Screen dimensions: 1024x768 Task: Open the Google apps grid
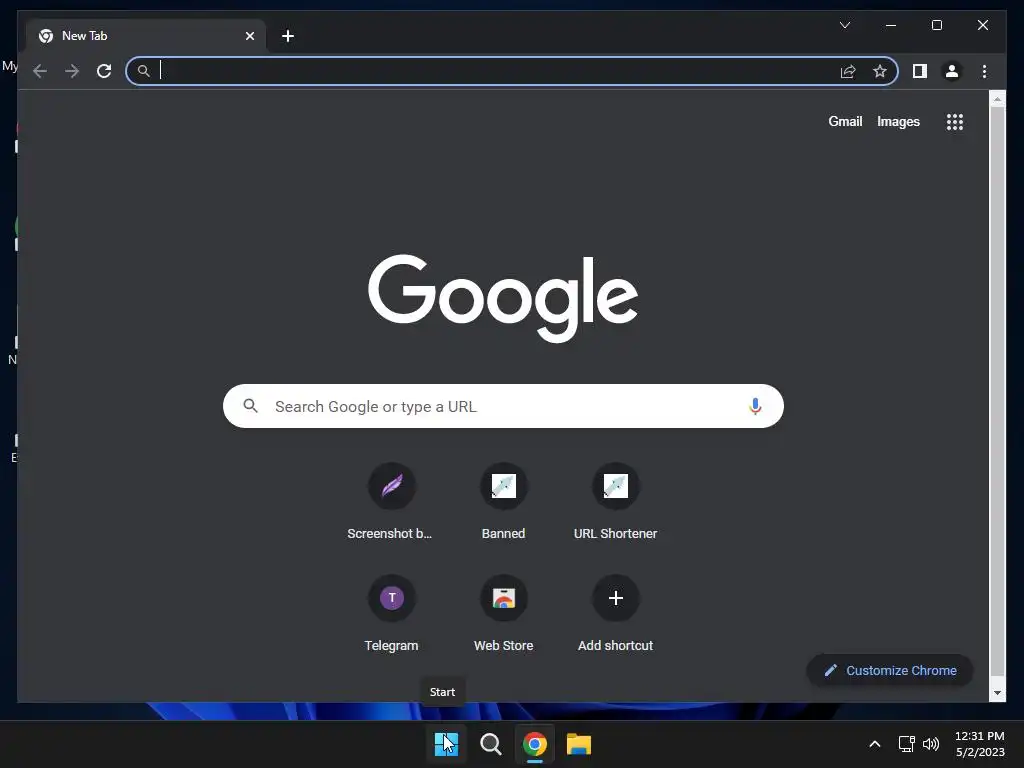955,121
